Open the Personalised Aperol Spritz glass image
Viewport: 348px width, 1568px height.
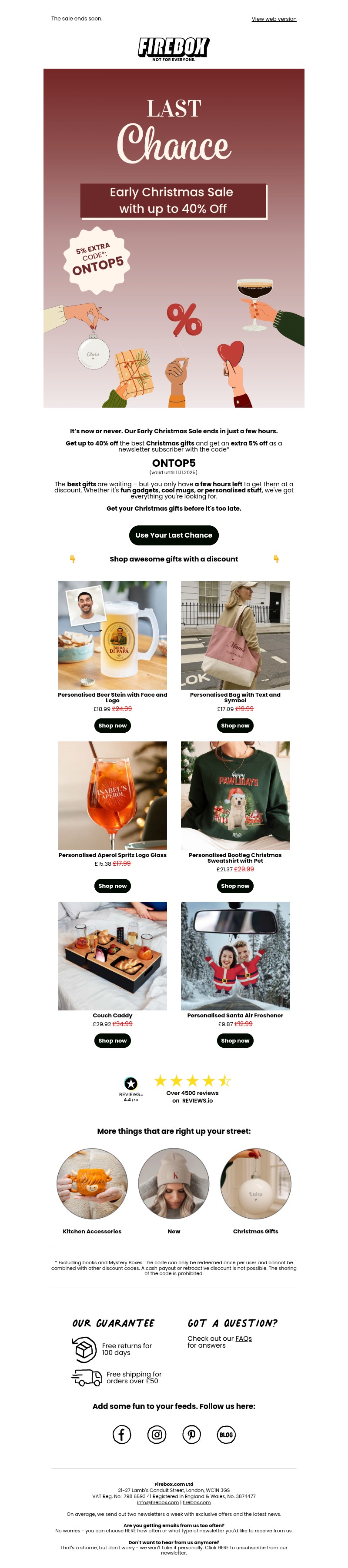[113, 796]
